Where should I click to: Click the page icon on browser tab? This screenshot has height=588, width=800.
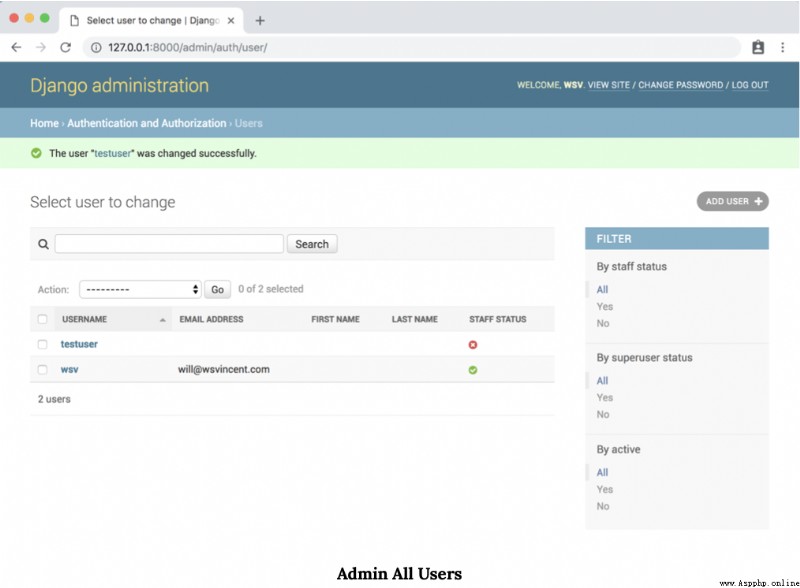[x=74, y=20]
